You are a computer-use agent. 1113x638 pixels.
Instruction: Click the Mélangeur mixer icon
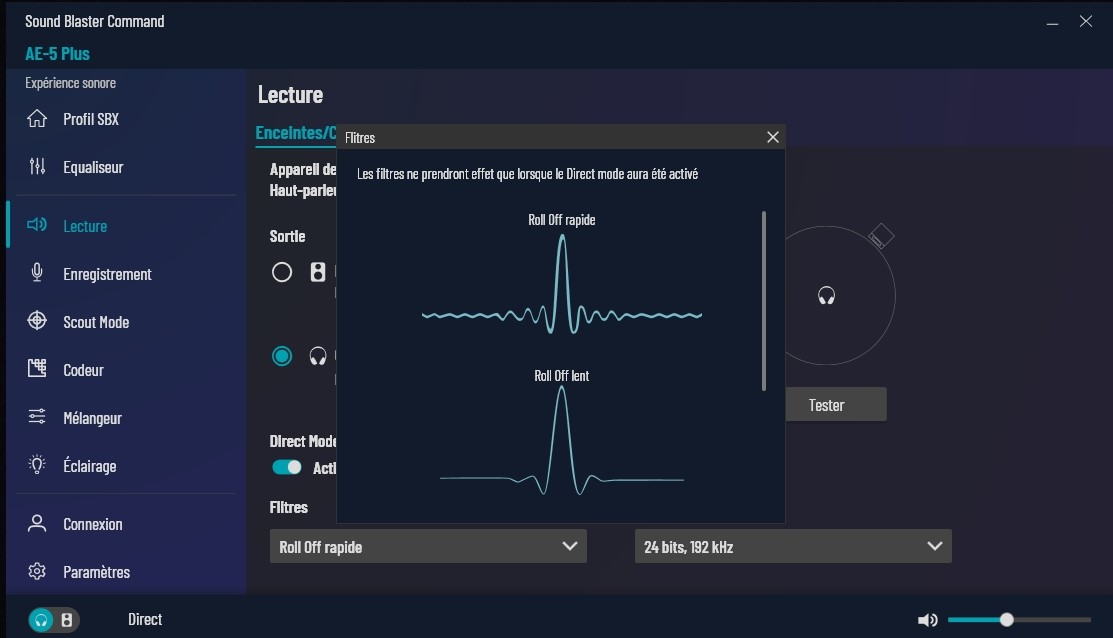tap(37, 417)
